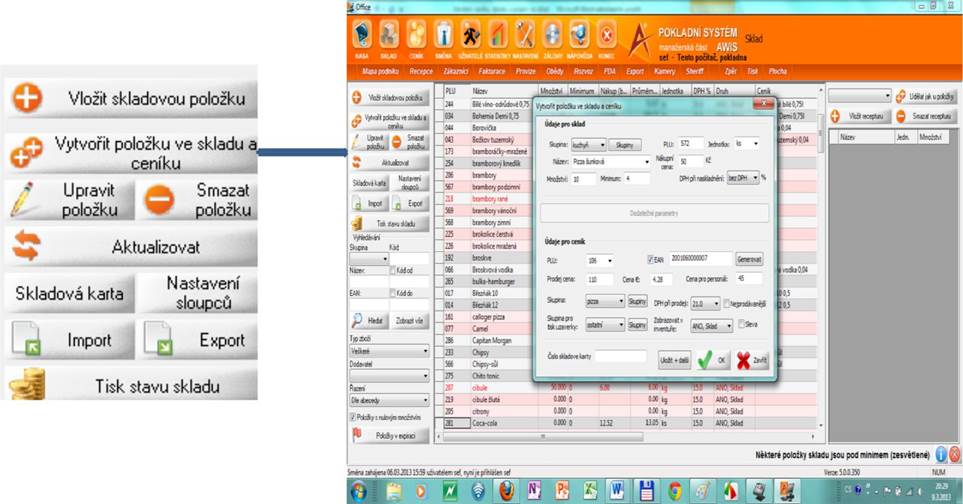
Task: Open the Rozvoz menu item
Action: [x=583, y=71]
